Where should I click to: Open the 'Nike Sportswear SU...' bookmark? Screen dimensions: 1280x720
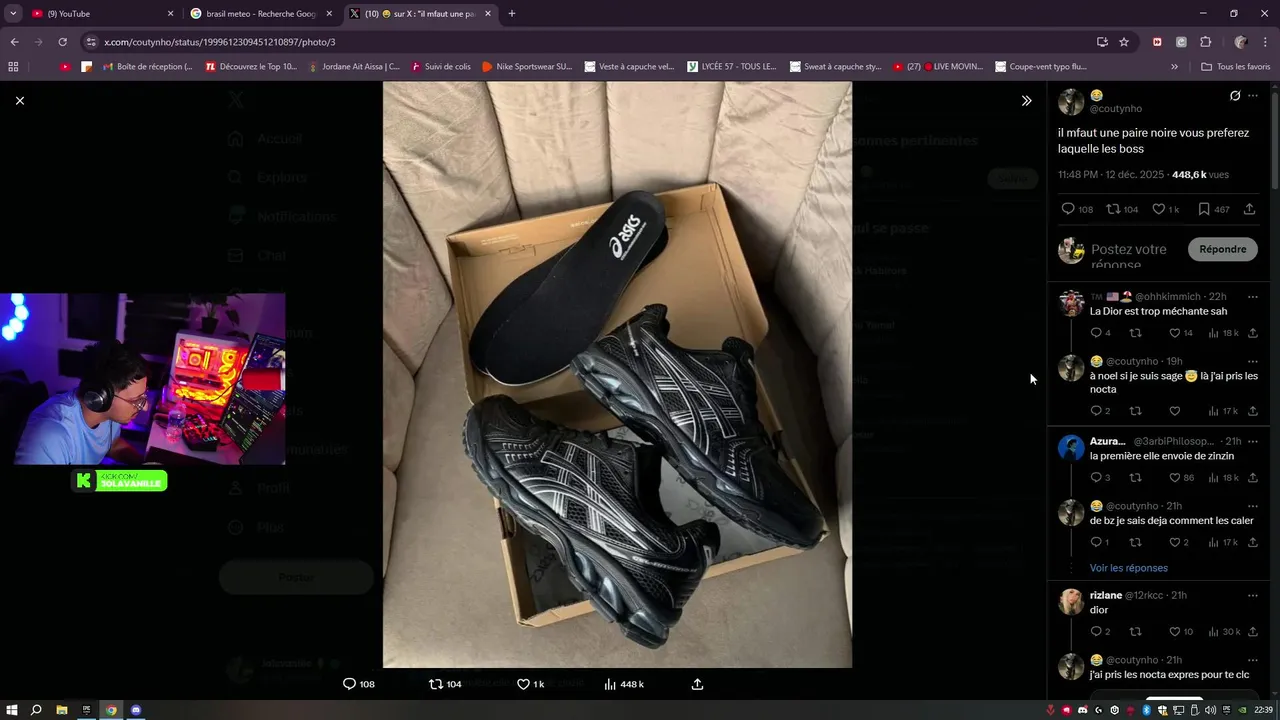(527, 67)
